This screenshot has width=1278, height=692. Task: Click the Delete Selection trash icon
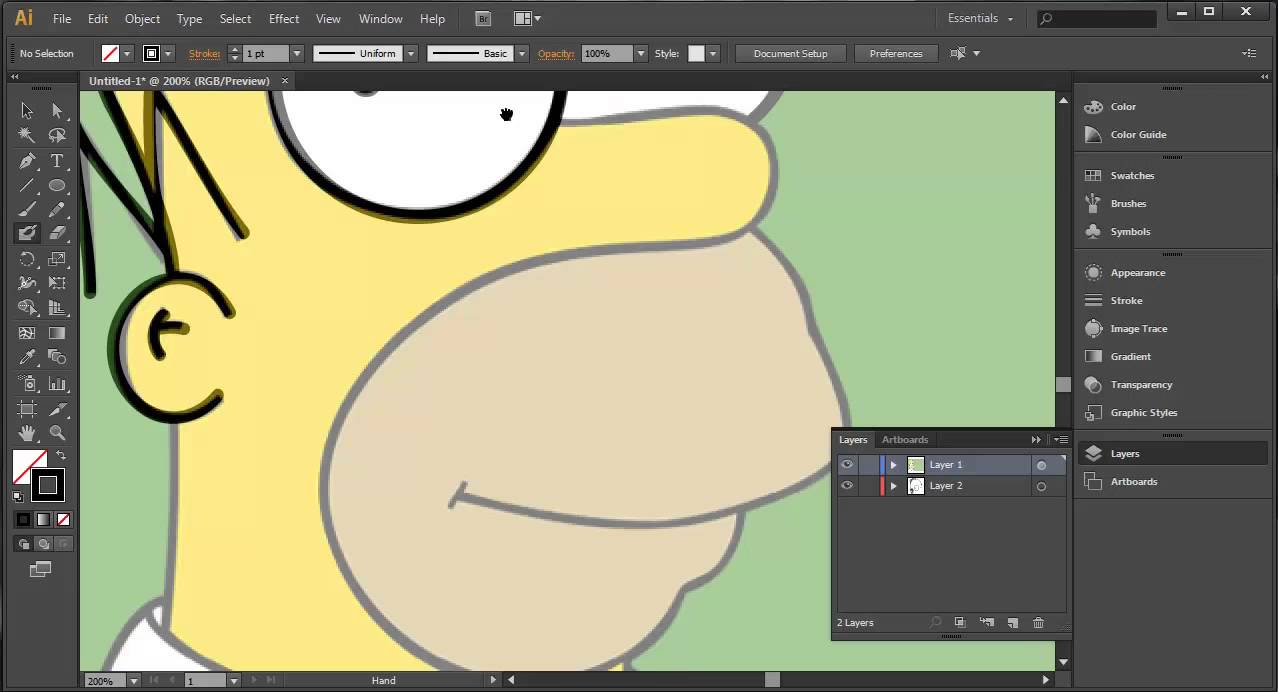click(1038, 623)
